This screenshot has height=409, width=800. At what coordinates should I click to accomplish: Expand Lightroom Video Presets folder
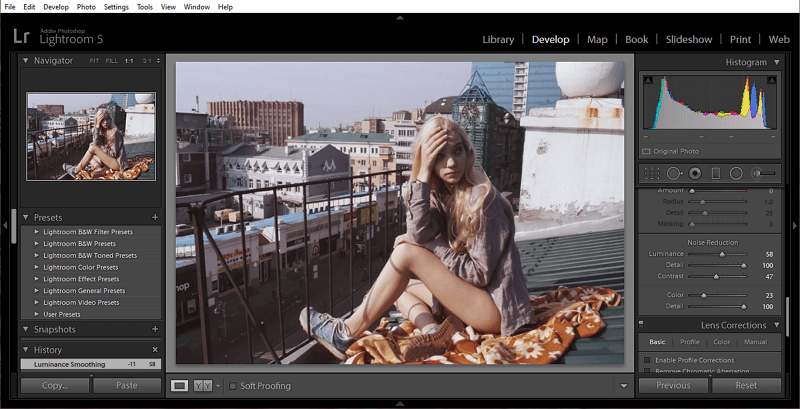click(37, 302)
